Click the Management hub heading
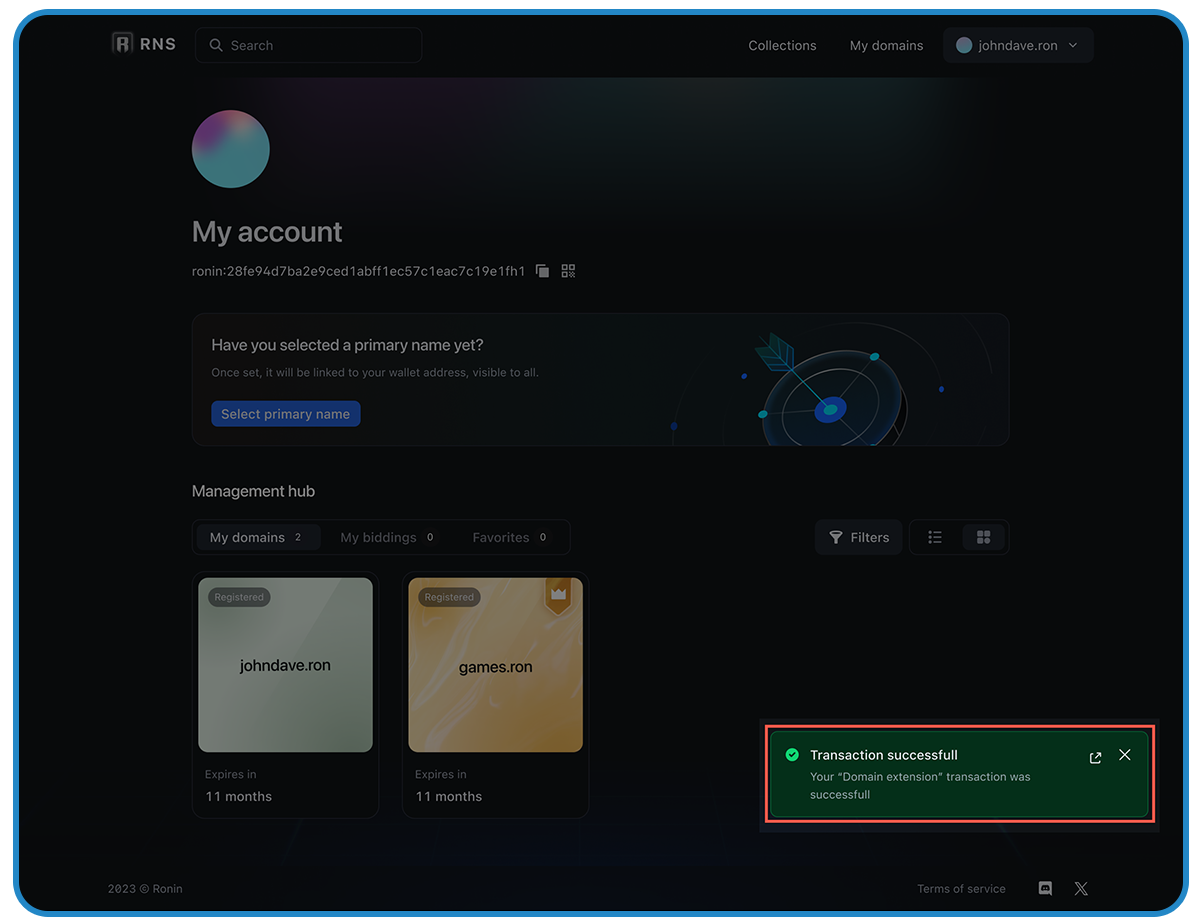 point(253,491)
